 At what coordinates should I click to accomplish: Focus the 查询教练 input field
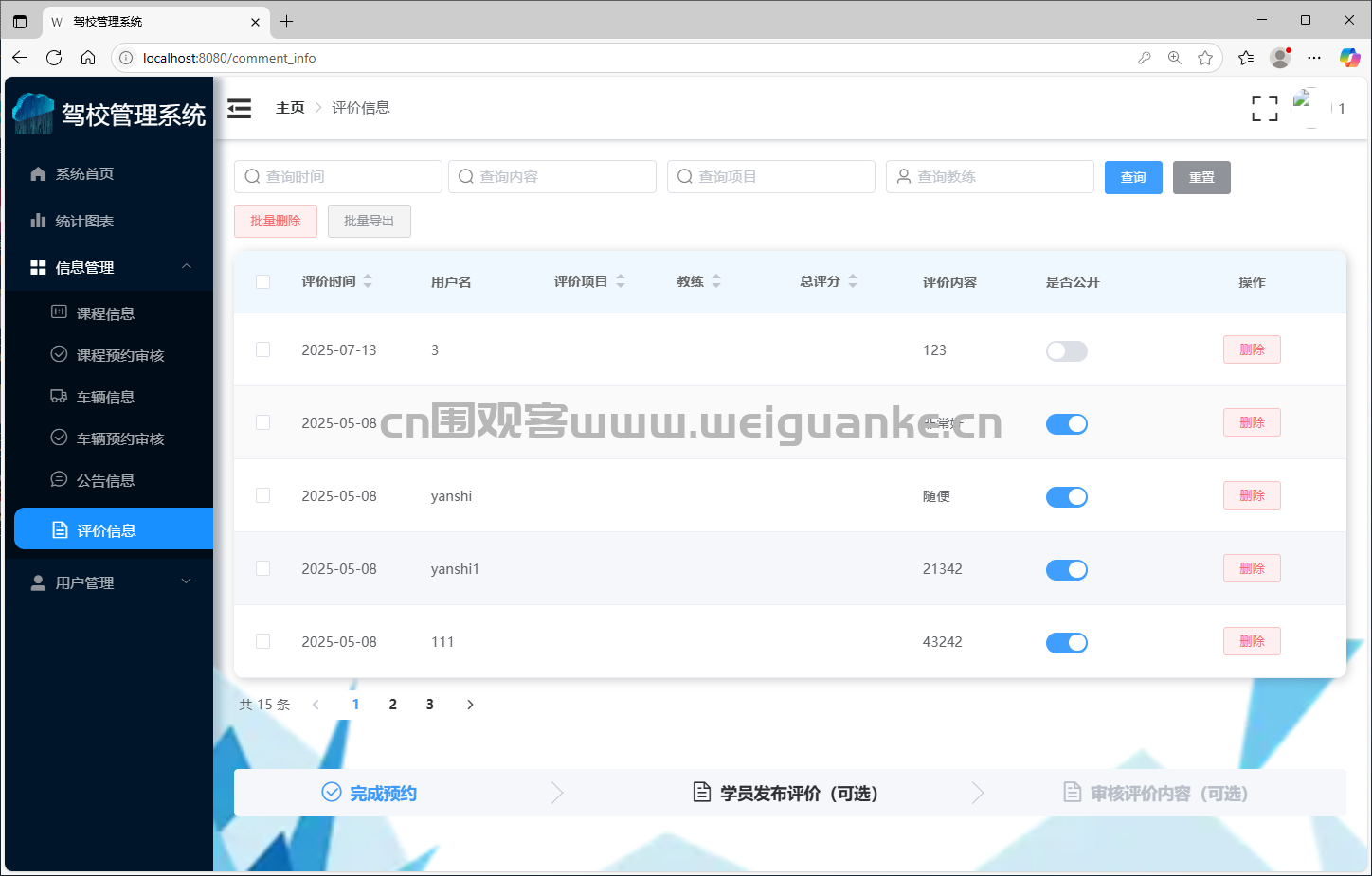990,177
